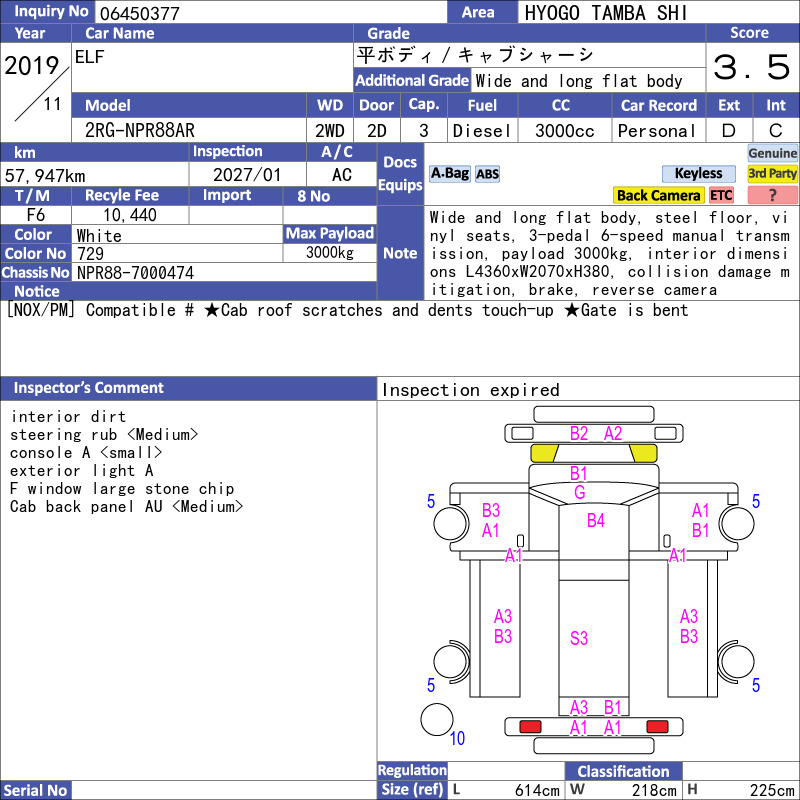Click the B2 damage mark on diagram
800x800 pixels.
(579, 434)
